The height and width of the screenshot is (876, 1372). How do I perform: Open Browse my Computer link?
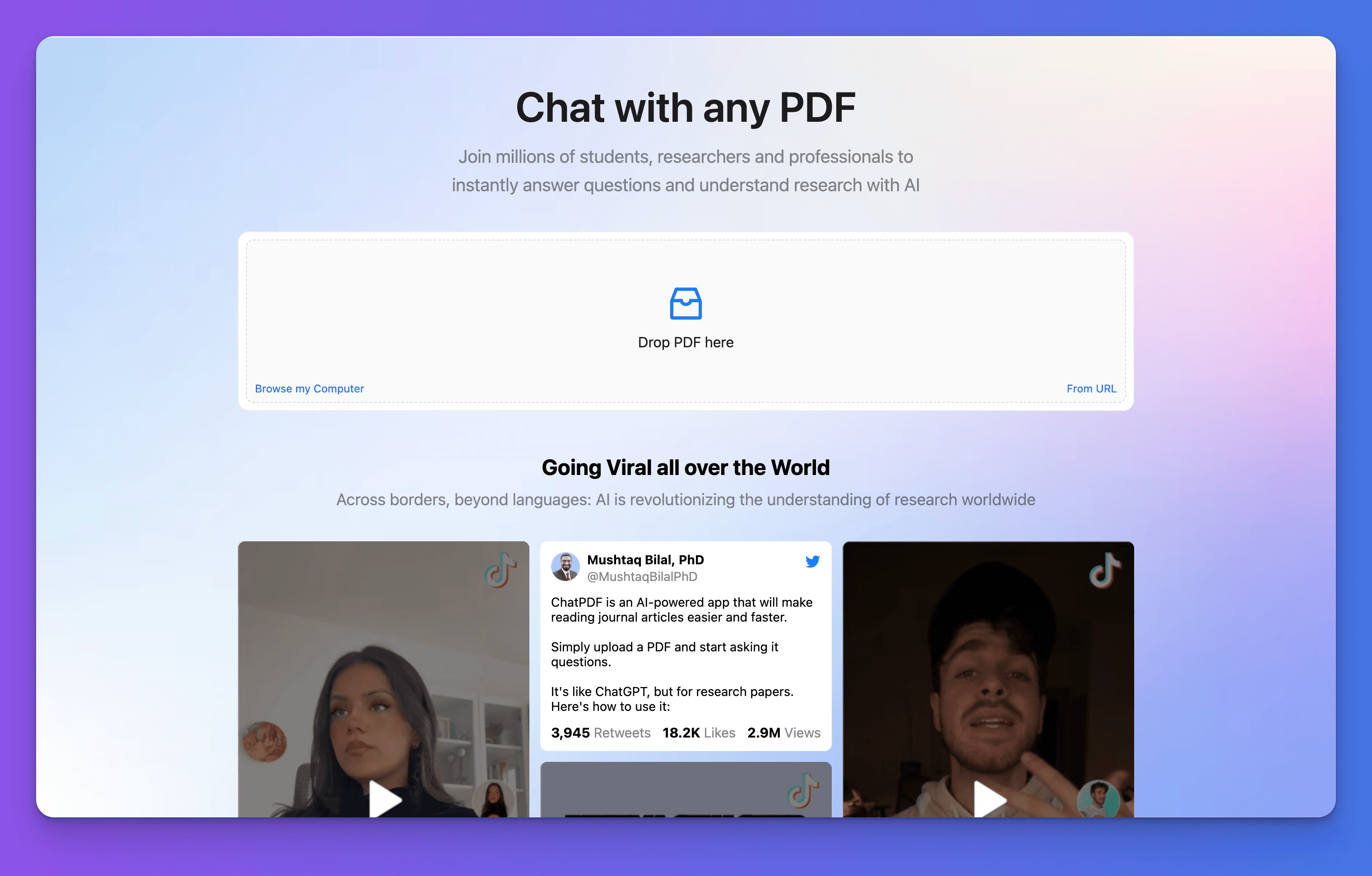310,388
